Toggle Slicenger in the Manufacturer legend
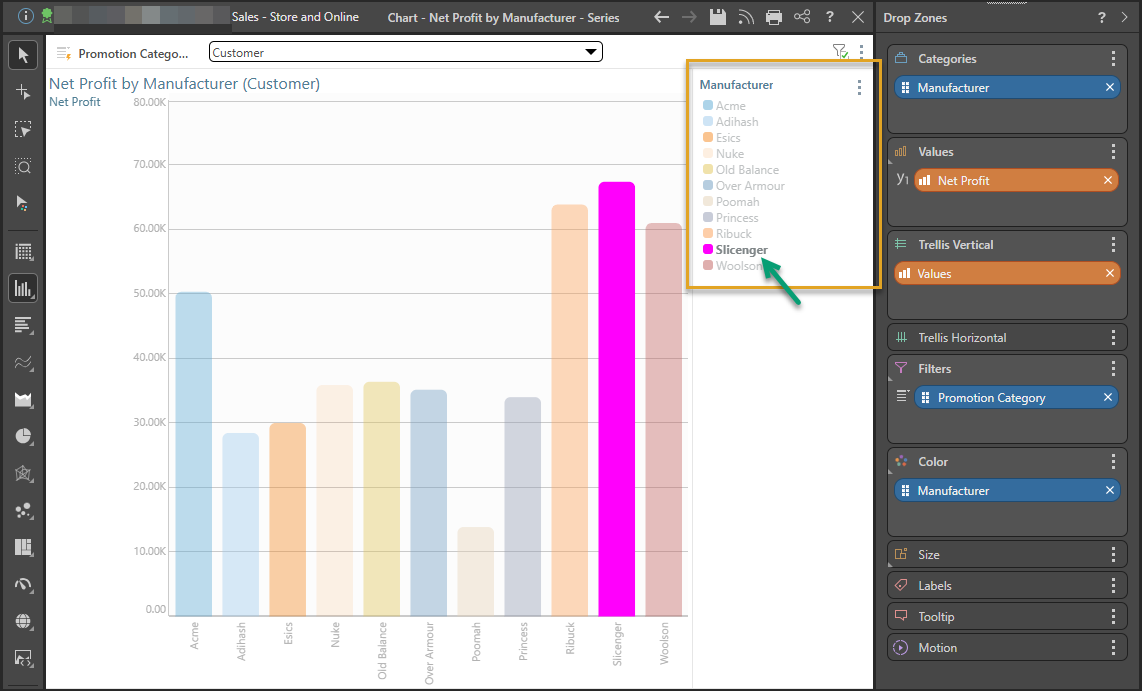1142x691 pixels. [741, 250]
